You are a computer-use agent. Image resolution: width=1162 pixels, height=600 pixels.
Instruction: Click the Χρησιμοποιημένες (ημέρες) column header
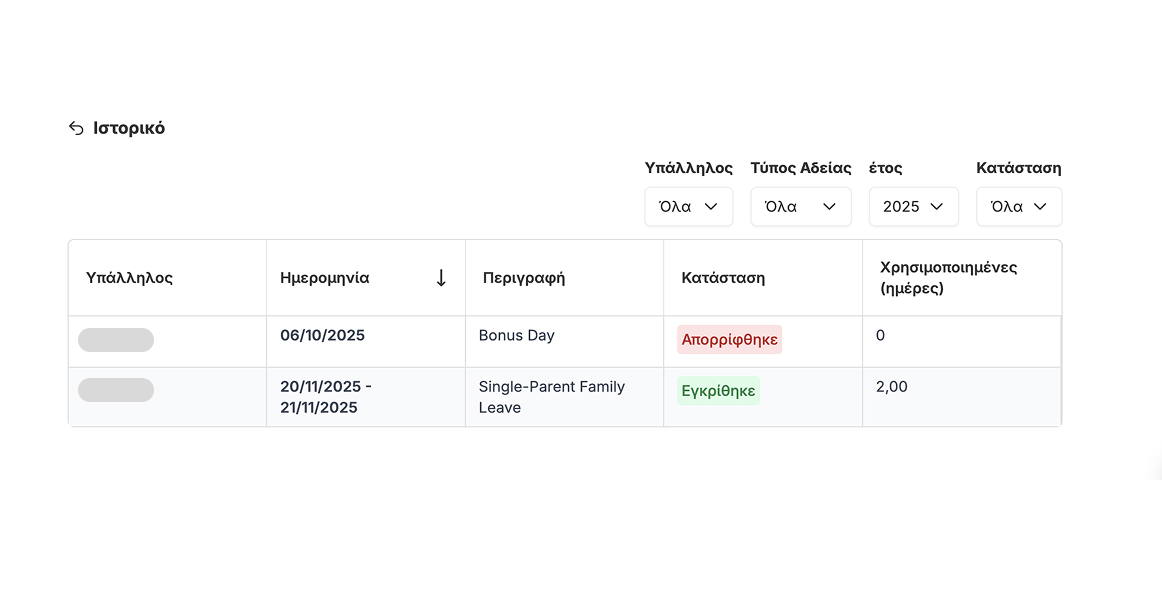[948, 278]
